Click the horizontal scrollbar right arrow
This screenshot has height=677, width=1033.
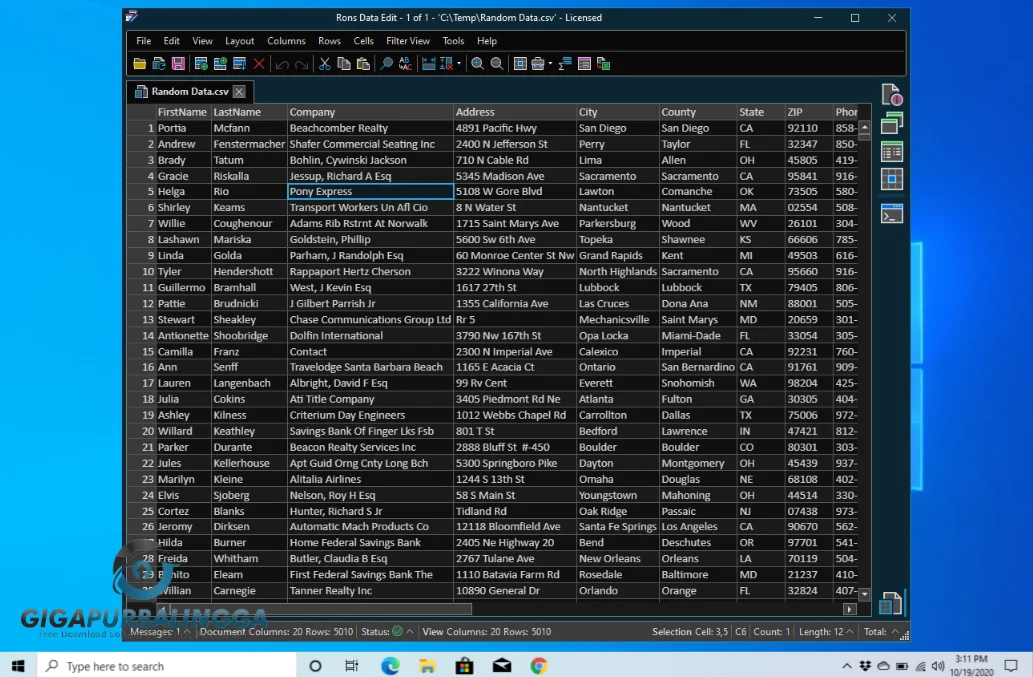pyautogui.click(x=850, y=609)
